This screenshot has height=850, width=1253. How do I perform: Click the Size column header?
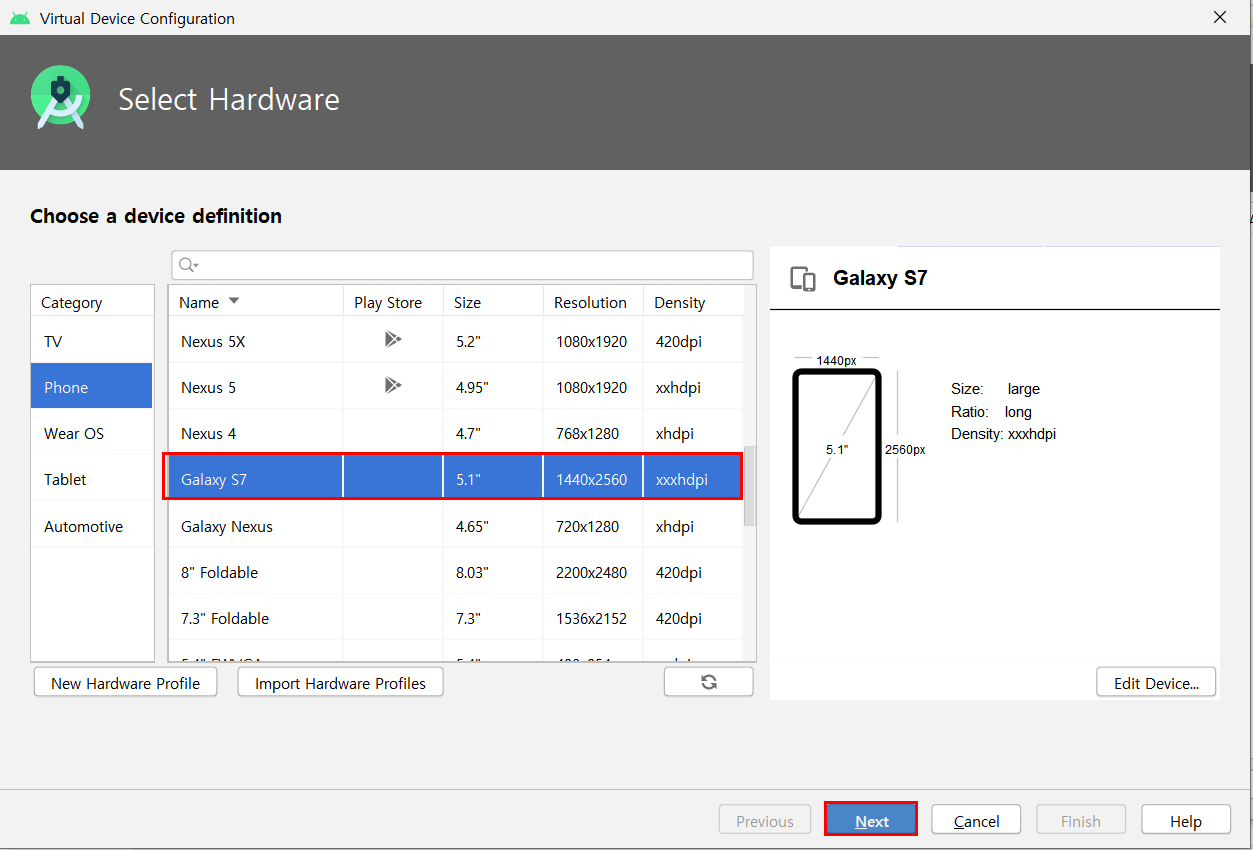pyautogui.click(x=493, y=302)
